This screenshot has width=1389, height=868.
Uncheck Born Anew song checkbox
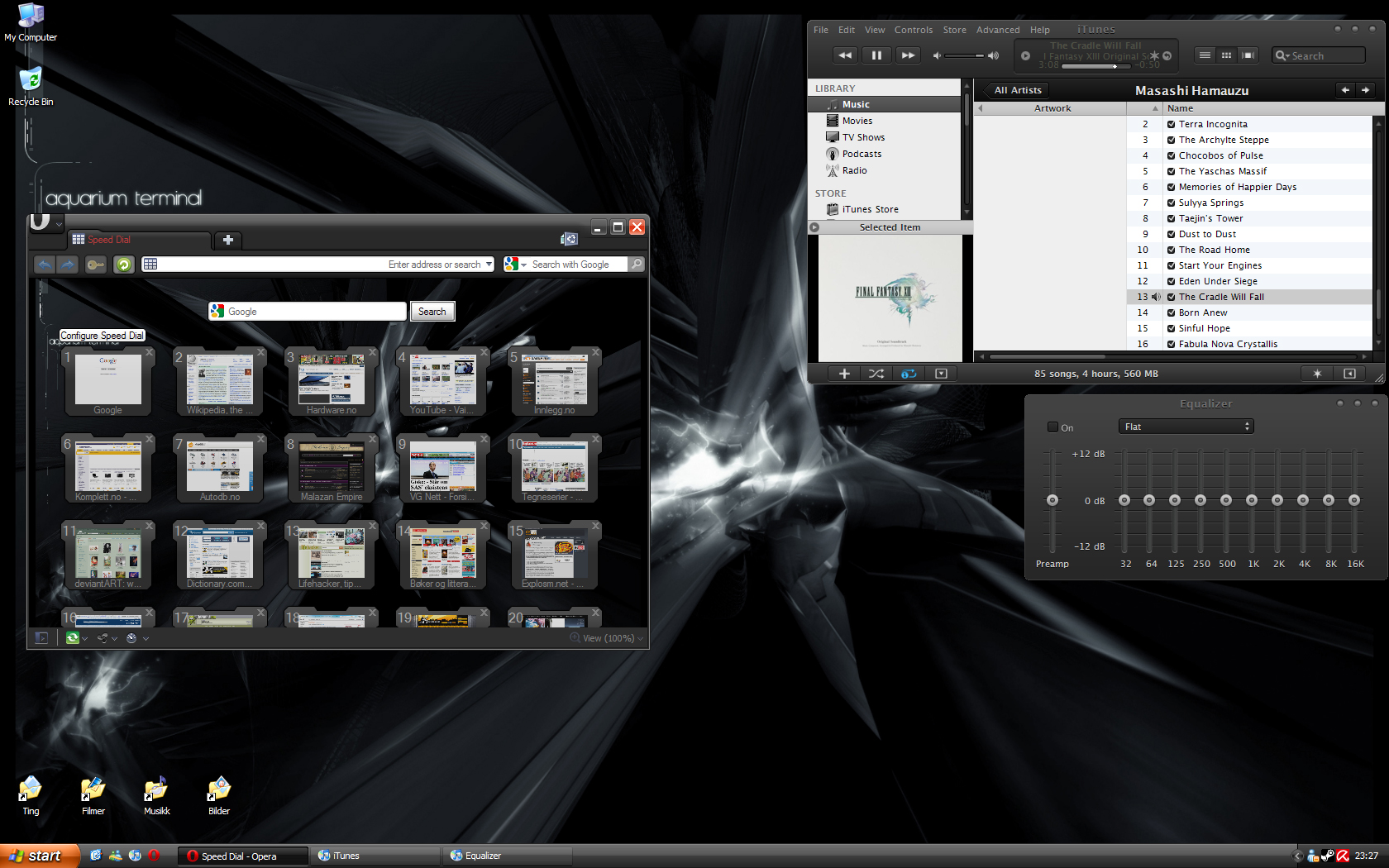1171,312
